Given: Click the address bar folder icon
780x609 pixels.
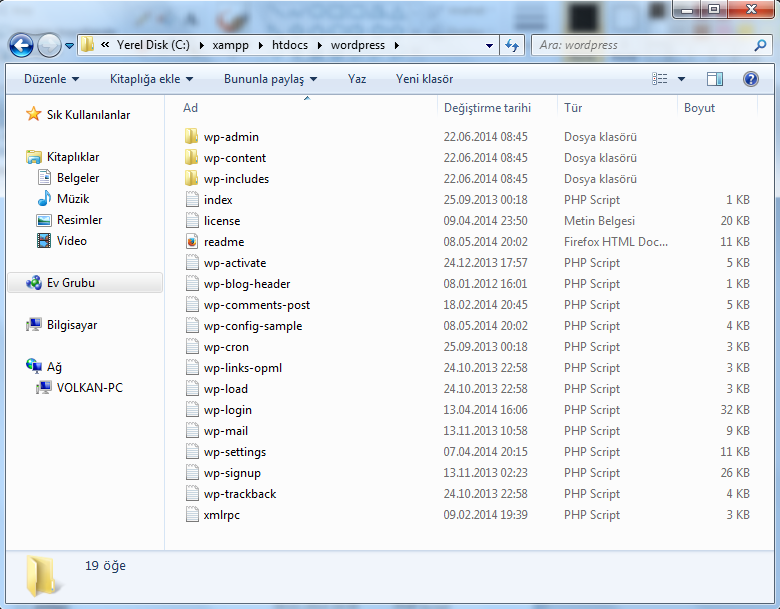Looking at the screenshot, I should 88,45.
